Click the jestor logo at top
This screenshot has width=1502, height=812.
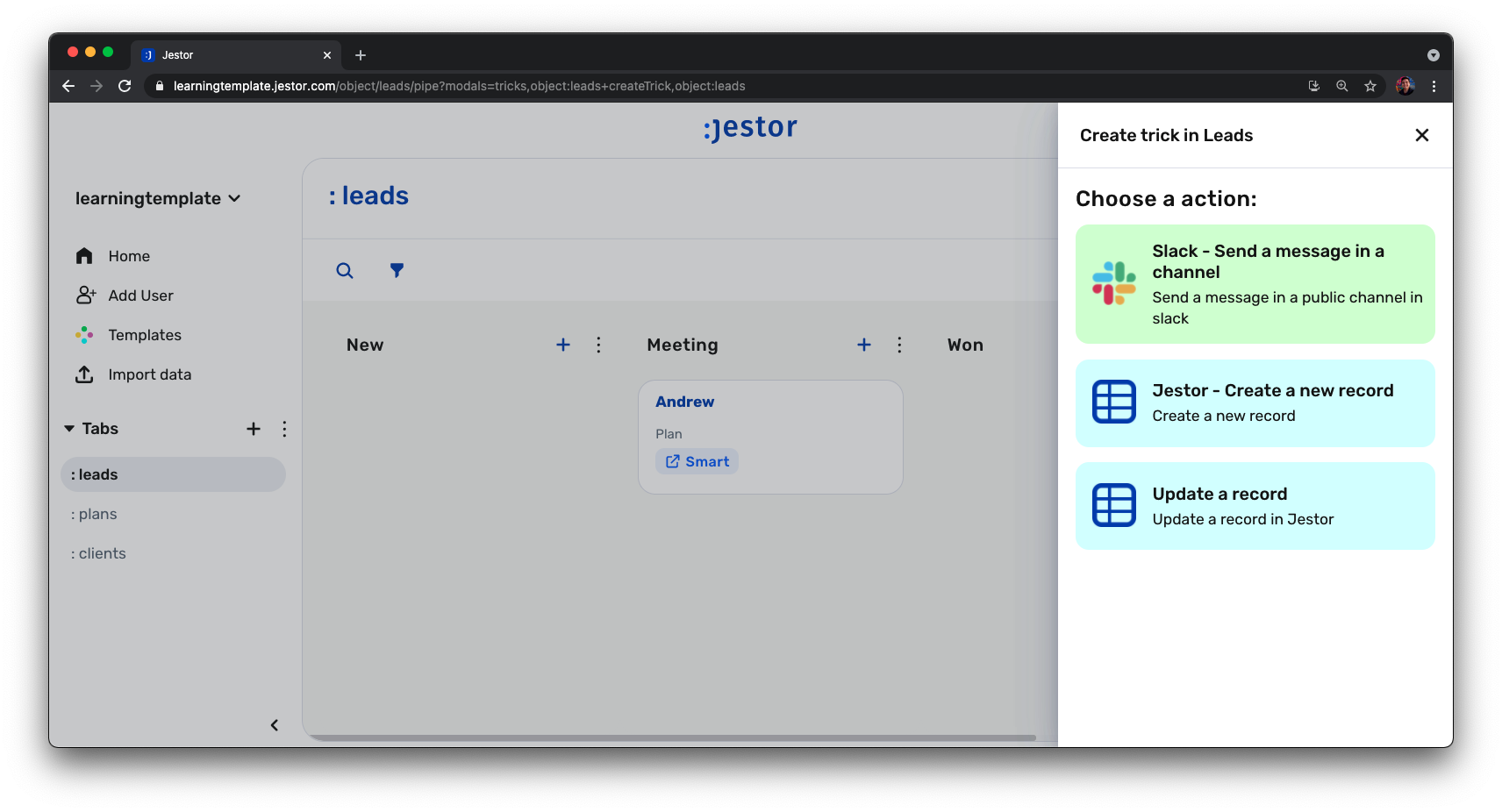pos(750,128)
